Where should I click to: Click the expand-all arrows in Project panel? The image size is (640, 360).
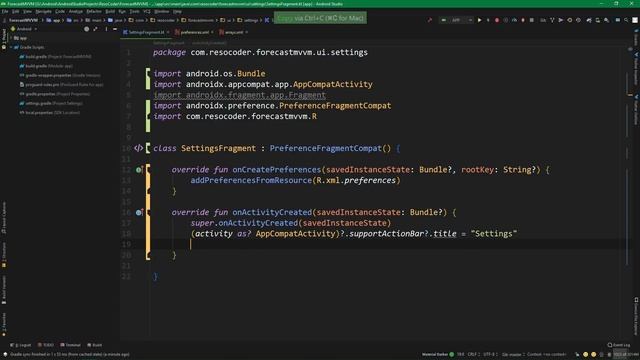click(x=95, y=29)
